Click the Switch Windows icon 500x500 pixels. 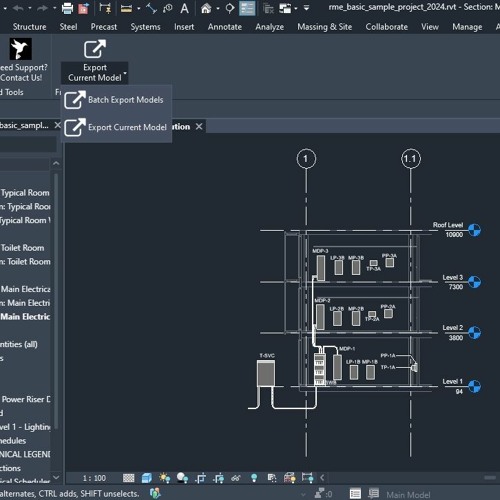285,8
